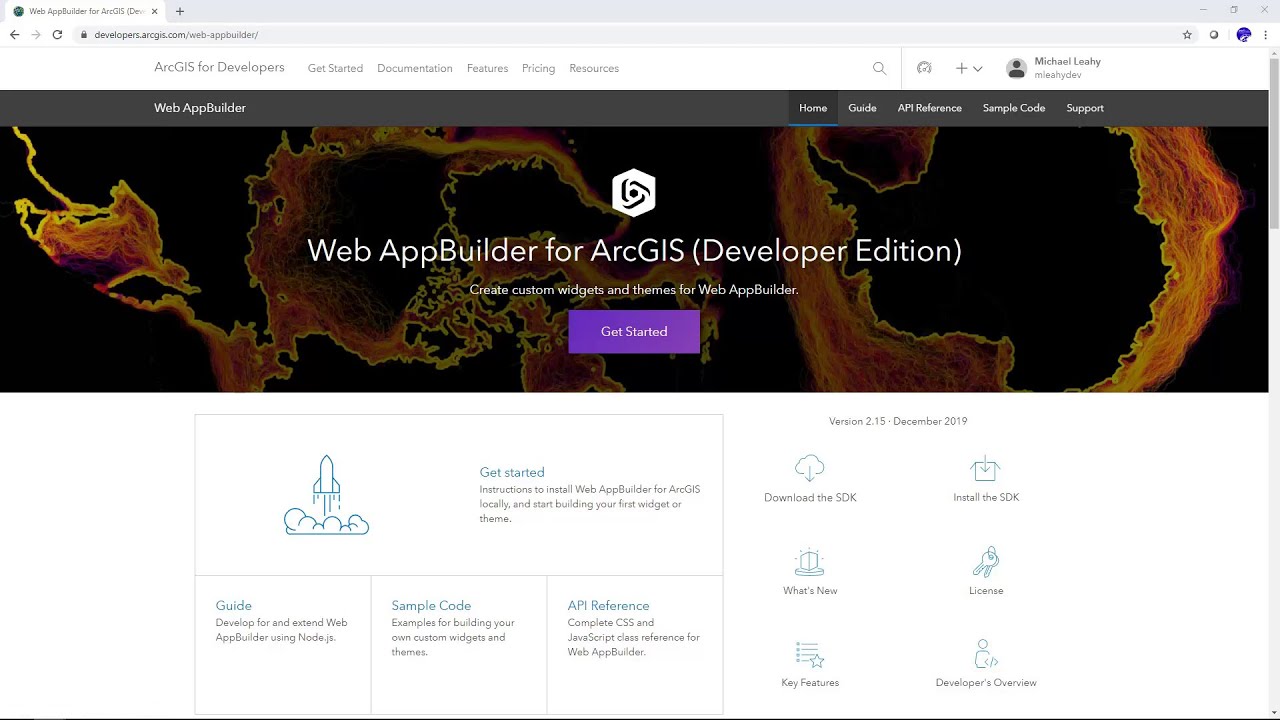
Task: Click the License key icon
Action: [985, 561]
